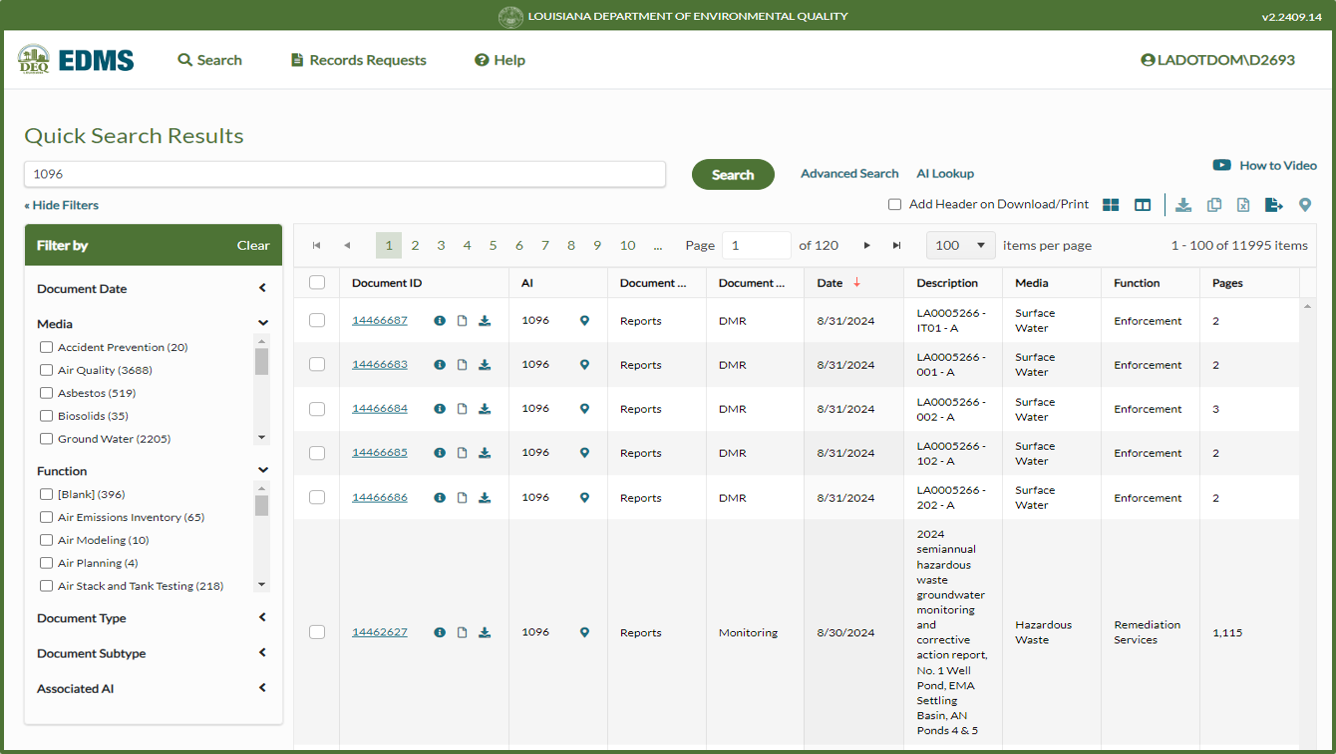The image size is (1336, 754).
Task: Switch to the column view layout icon
Action: click(1143, 205)
